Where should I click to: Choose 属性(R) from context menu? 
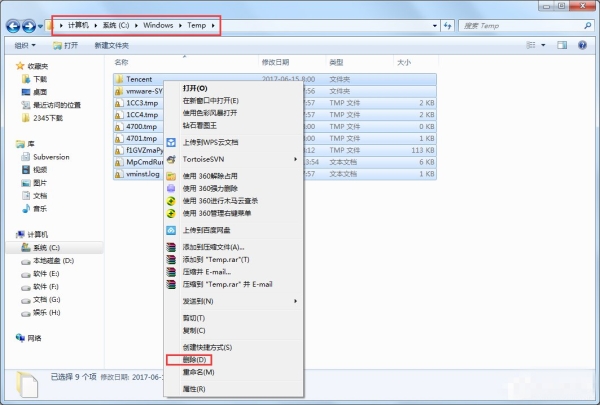[234, 389]
